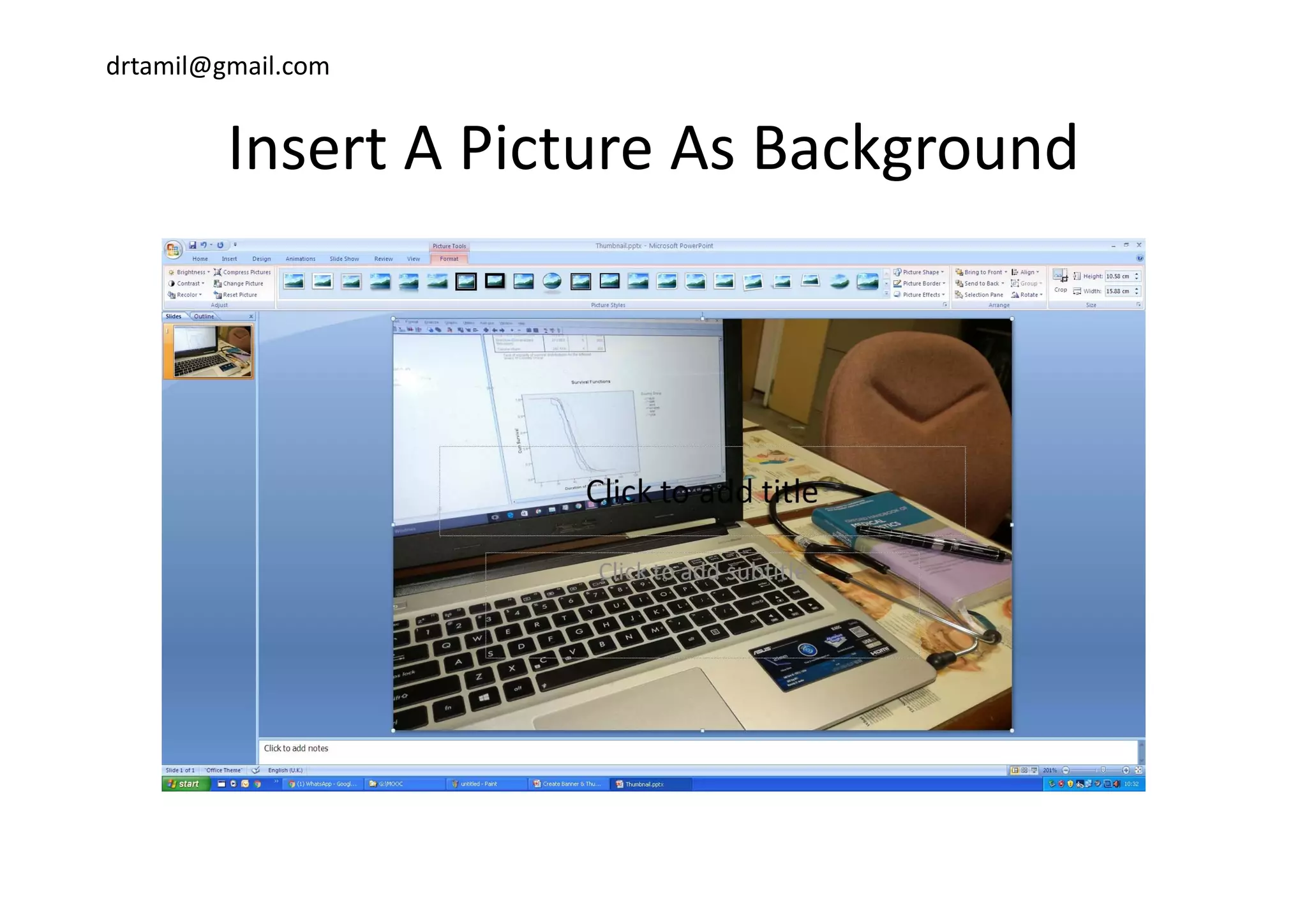Click the zoom in plus button
The image size is (1307, 924).
tap(1126, 770)
